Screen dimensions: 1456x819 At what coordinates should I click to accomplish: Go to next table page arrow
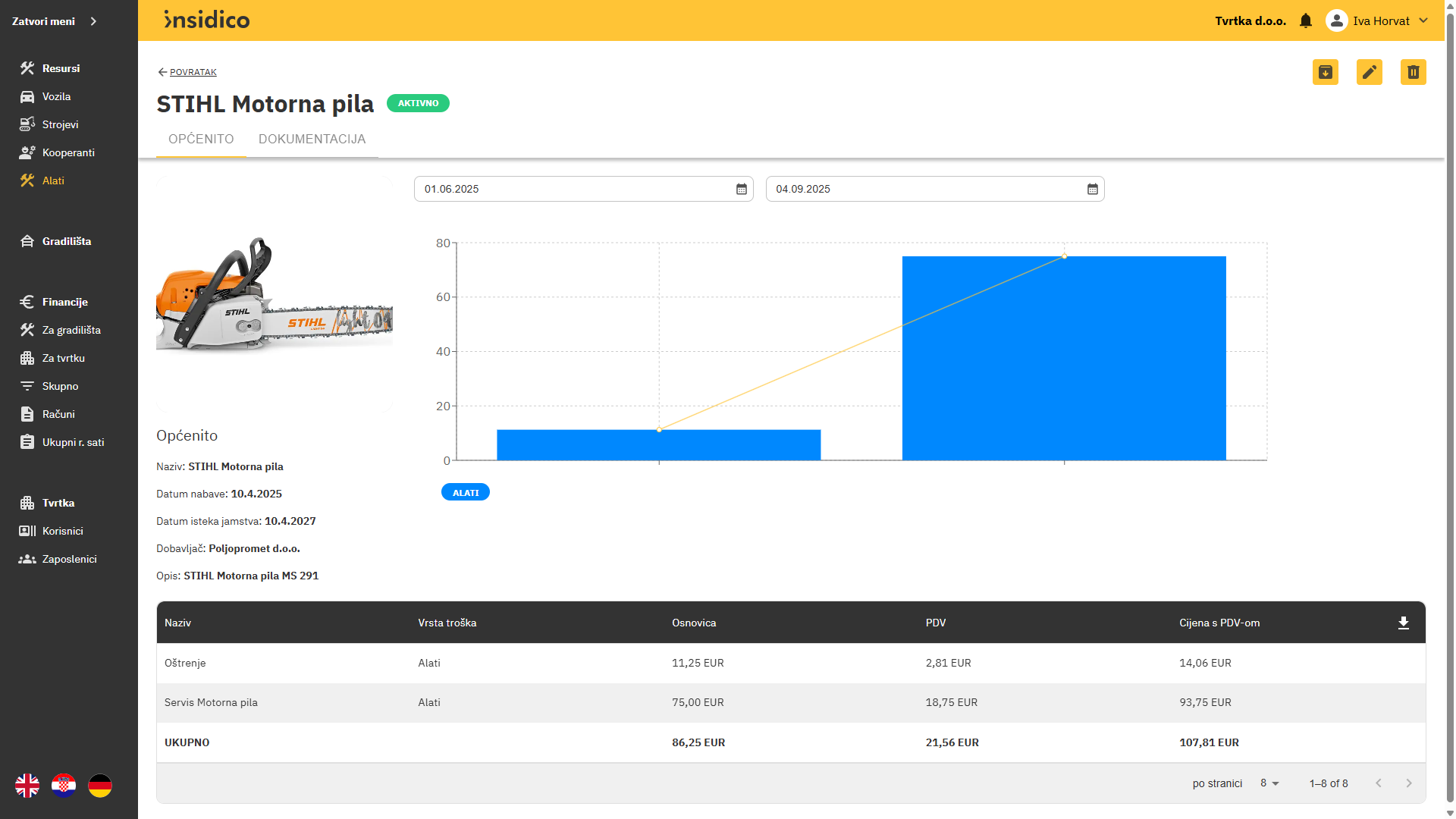click(x=1408, y=783)
